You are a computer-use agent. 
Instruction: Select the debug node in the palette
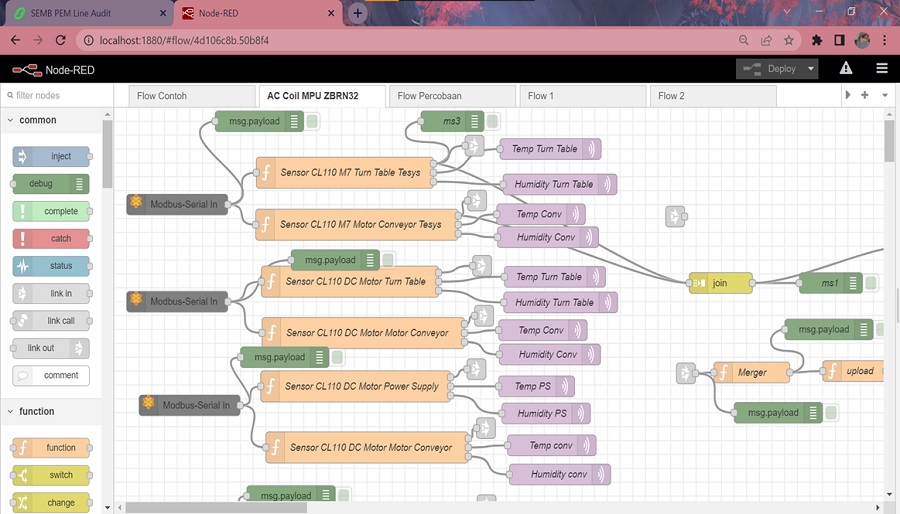[51, 184]
